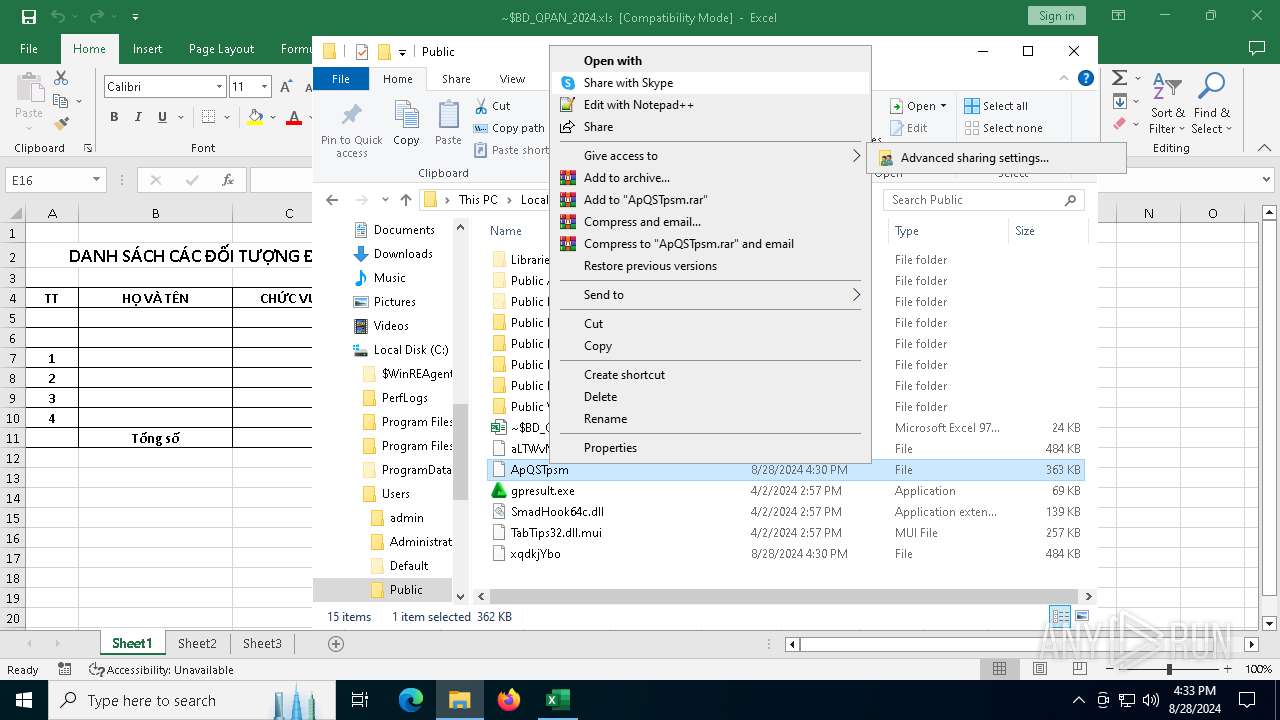Expand the Send to submenu
This screenshot has height=720, width=1280.
[710, 295]
